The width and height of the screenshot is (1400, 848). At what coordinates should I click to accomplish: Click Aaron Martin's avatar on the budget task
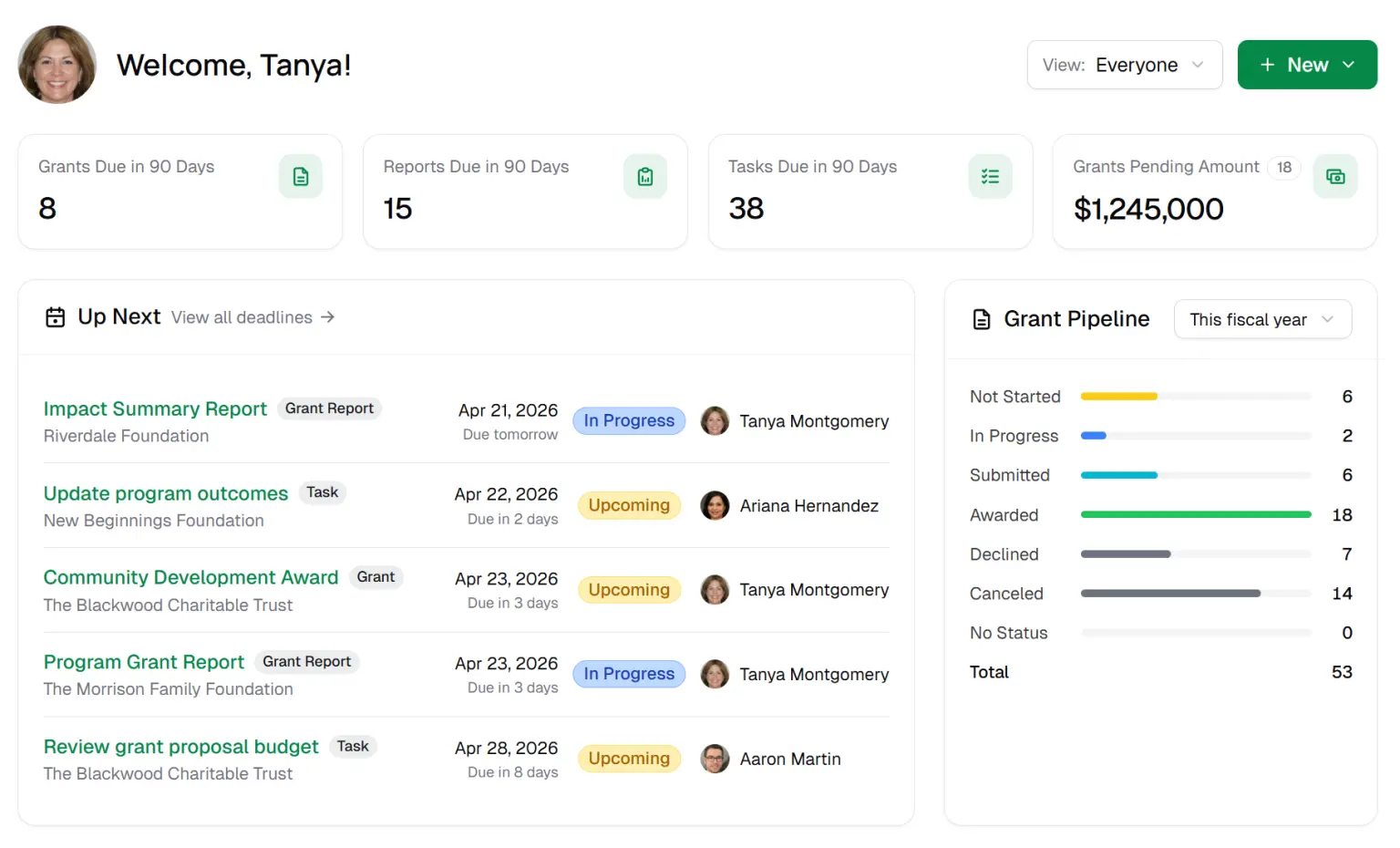tap(715, 759)
